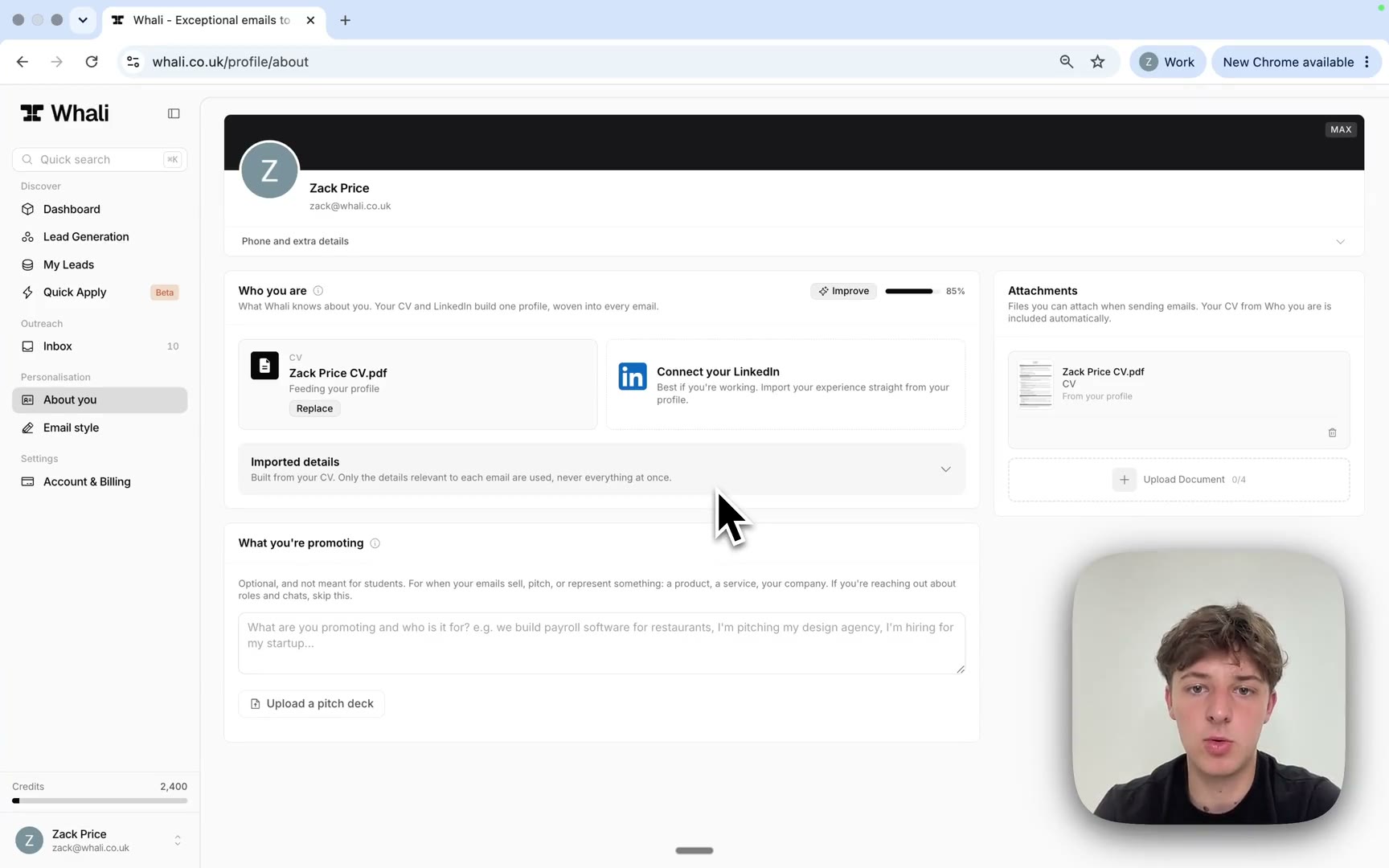Click the zoom magnifier in address bar
The width and height of the screenshot is (1389, 868).
click(1066, 62)
